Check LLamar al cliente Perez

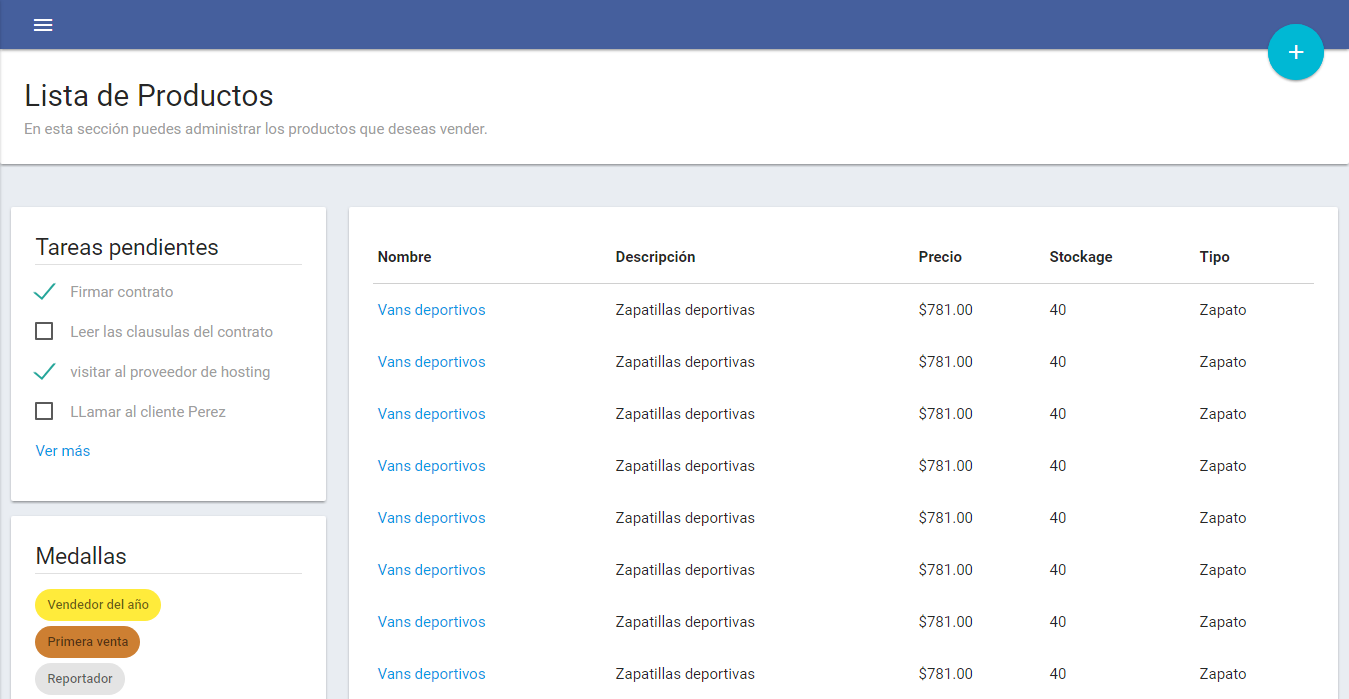click(44, 411)
